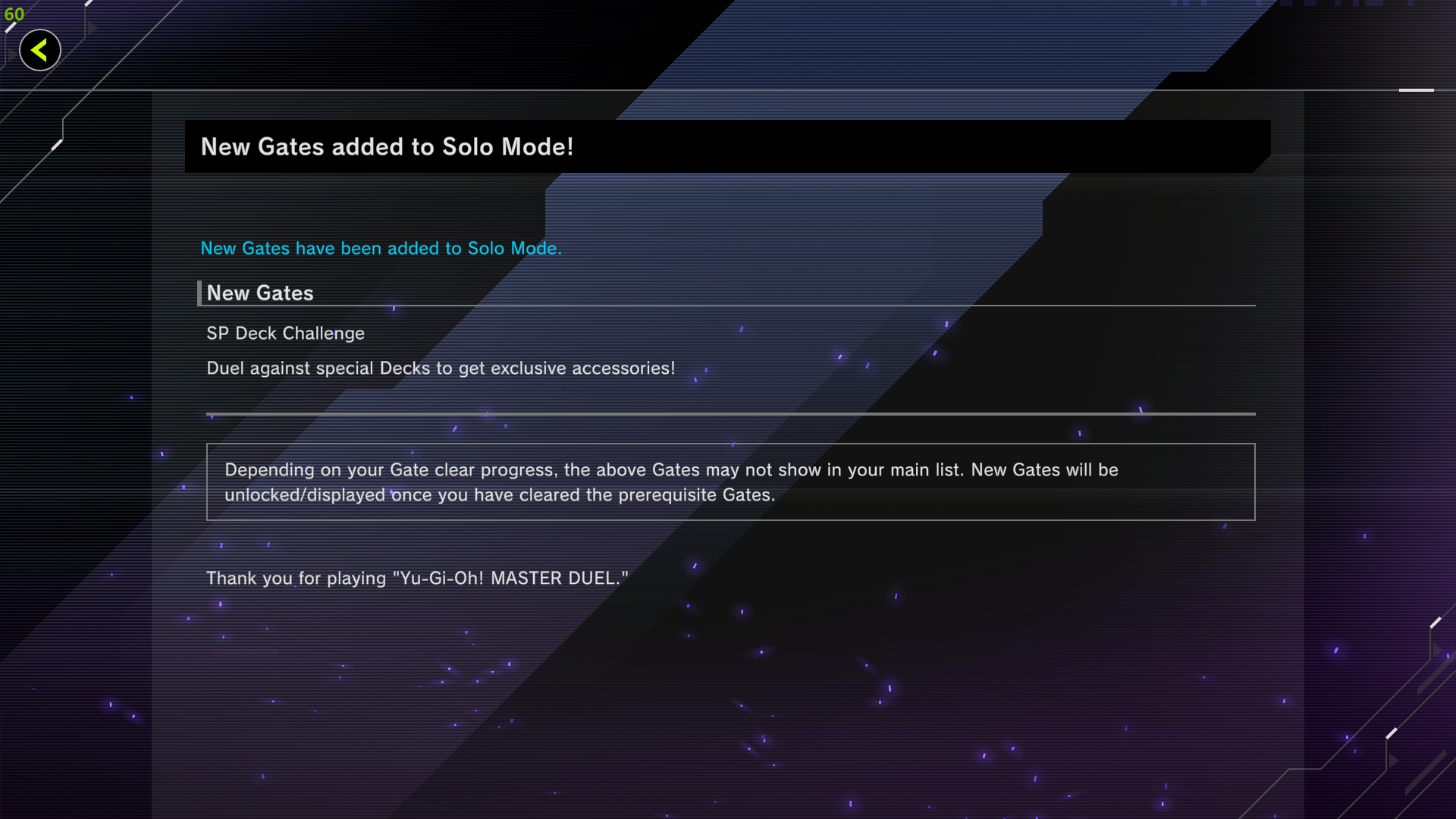This screenshot has height=819, width=1456.
Task: Click "Solo Mode." in the cyan sentence
Action: point(514,249)
